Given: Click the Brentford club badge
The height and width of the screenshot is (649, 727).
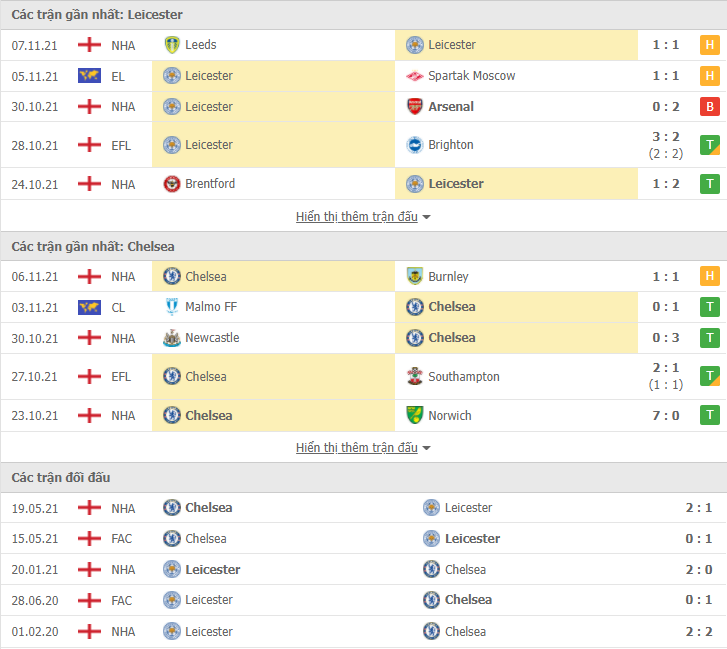Looking at the screenshot, I should (x=172, y=184).
